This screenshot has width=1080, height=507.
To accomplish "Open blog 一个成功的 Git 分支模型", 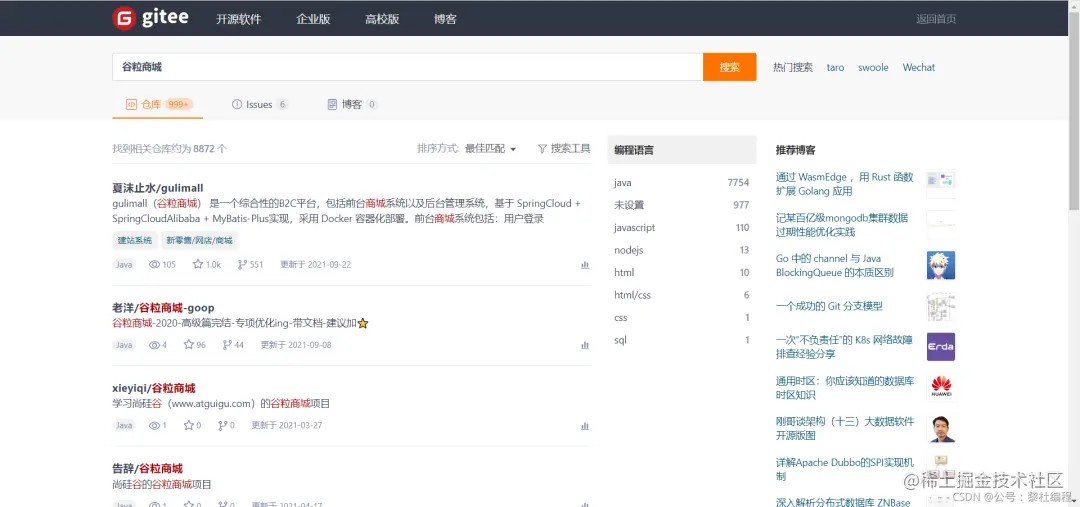I will (829, 307).
